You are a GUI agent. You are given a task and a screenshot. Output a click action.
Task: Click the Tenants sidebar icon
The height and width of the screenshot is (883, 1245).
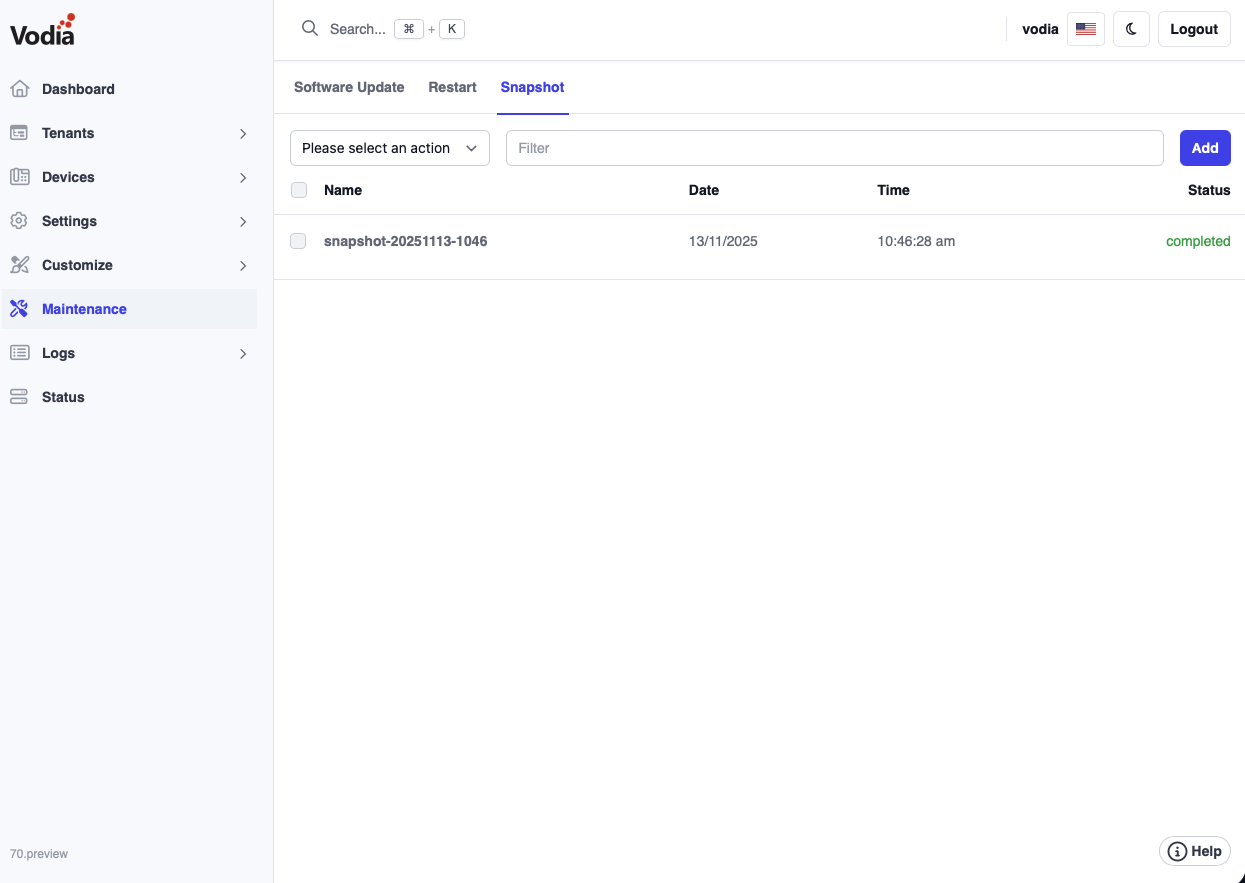click(19, 133)
